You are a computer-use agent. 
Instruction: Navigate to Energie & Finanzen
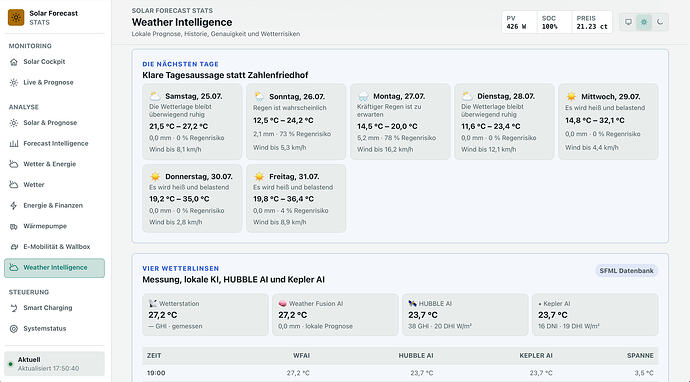point(55,206)
